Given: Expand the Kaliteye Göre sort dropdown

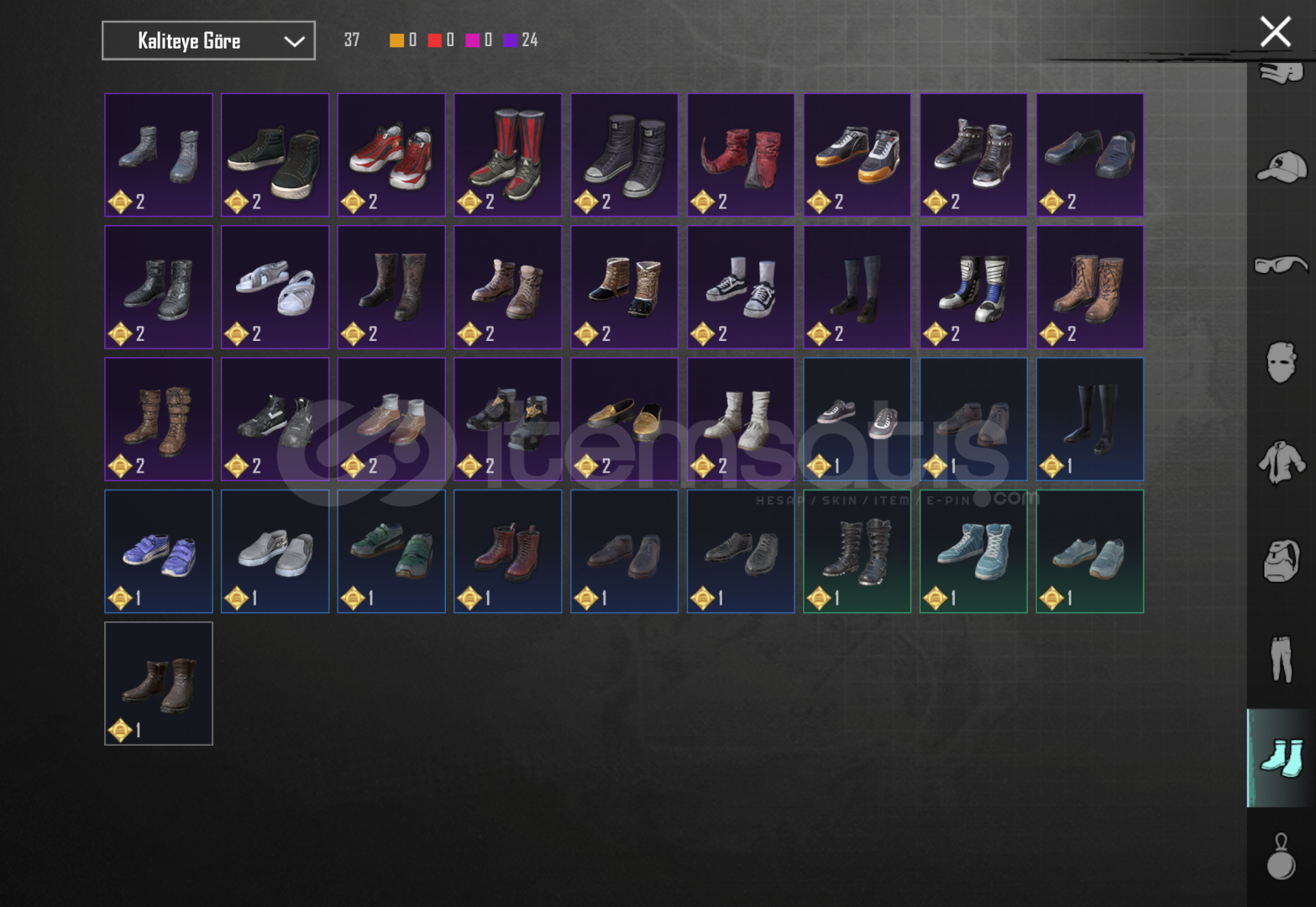Looking at the screenshot, I should pos(208,40).
